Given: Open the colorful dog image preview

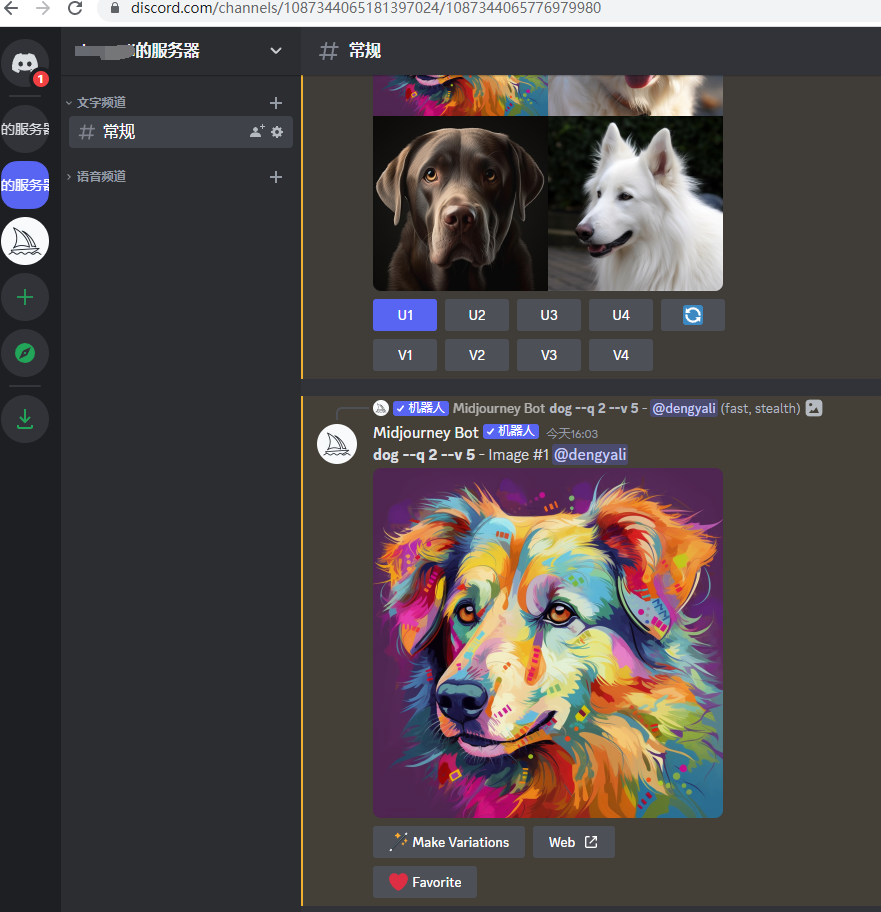Looking at the screenshot, I should [x=547, y=642].
